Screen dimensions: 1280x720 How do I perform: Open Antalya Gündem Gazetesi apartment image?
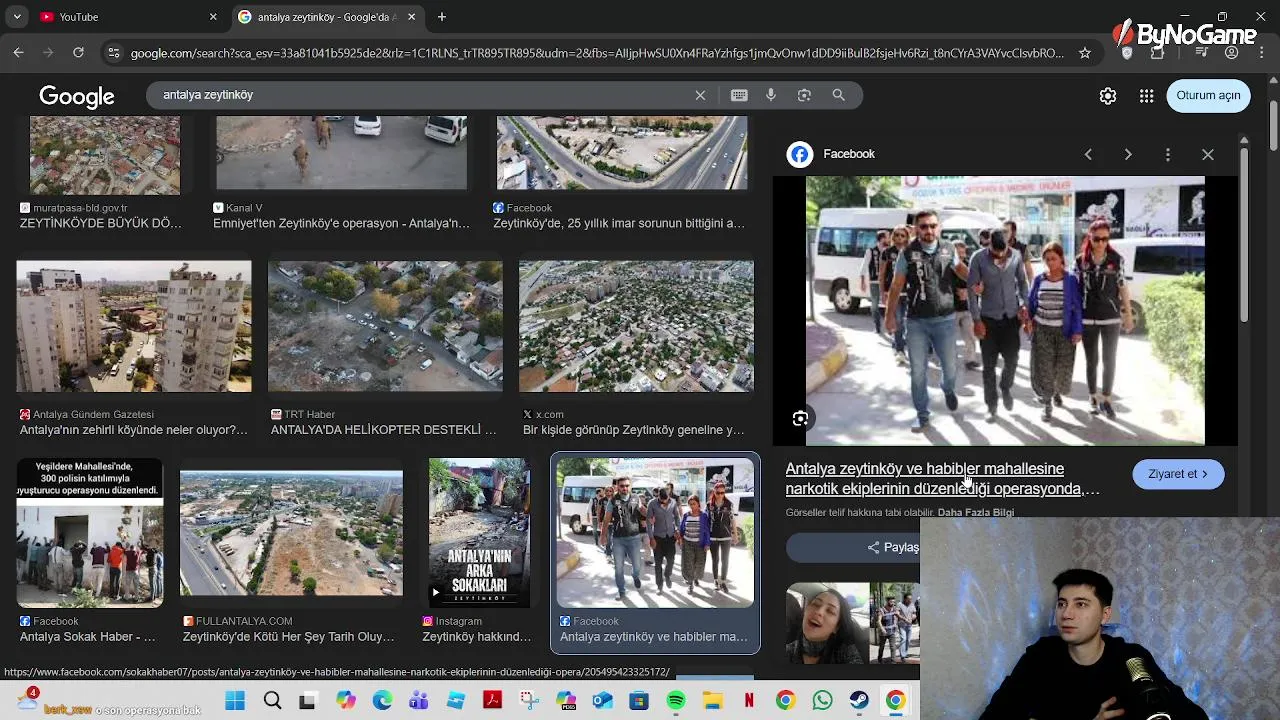pyautogui.click(x=134, y=326)
